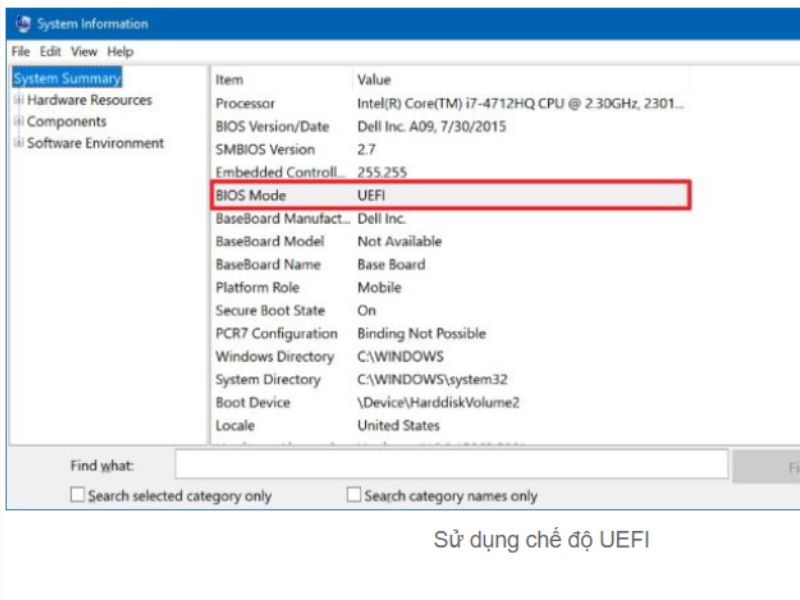This screenshot has height=600, width=800.
Task: Click the United States locale value
Action: tap(398, 426)
